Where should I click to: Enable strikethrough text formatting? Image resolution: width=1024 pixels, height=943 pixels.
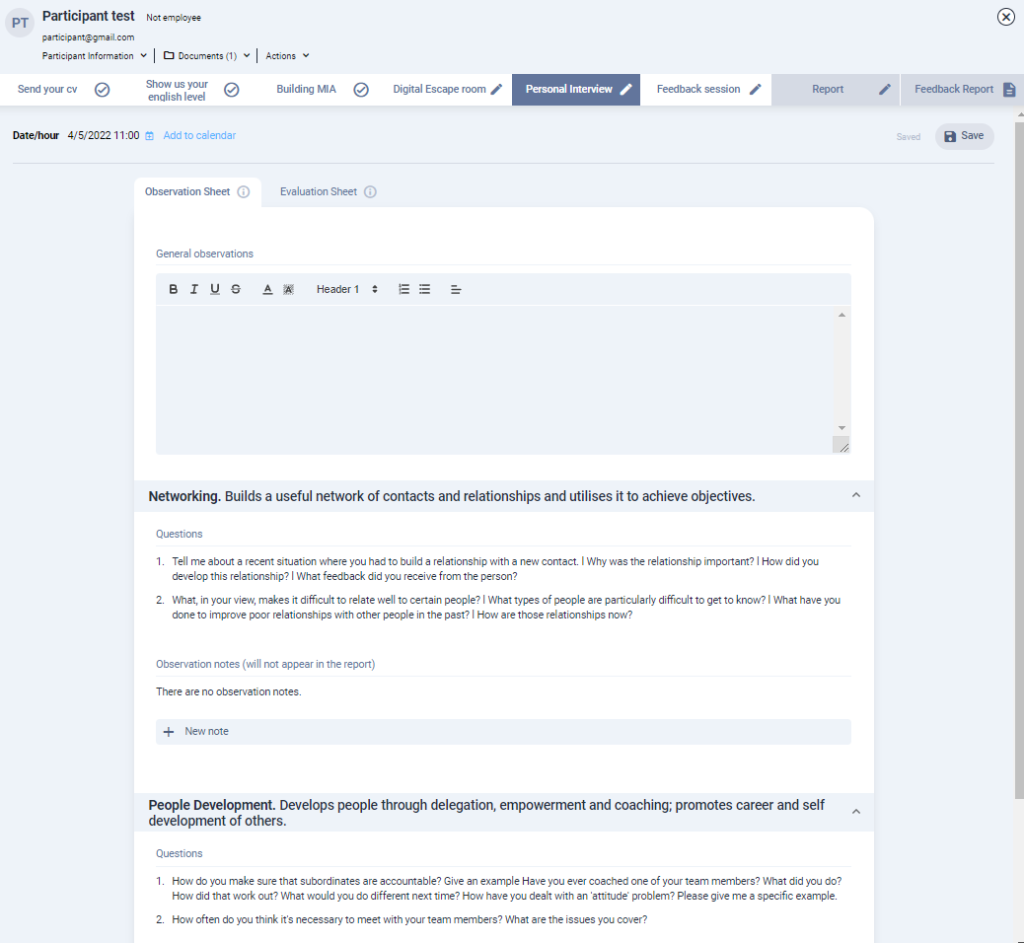pyautogui.click(x=236, y=289)
